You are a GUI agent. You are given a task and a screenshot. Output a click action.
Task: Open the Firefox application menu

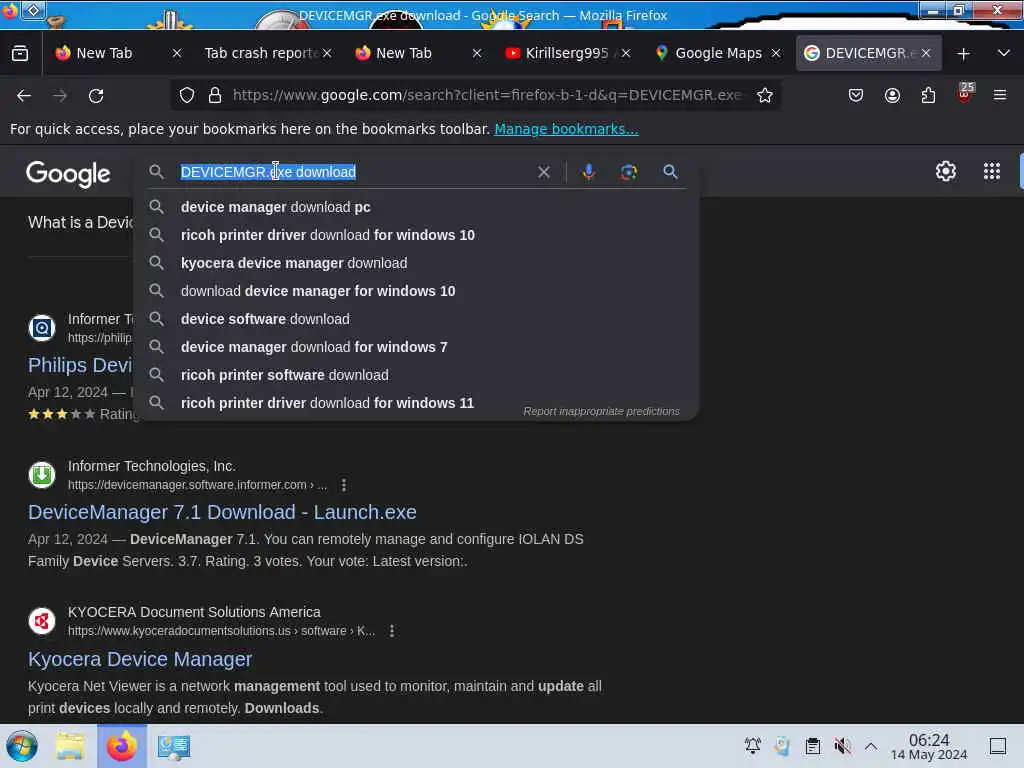[x=1000, y=95]
